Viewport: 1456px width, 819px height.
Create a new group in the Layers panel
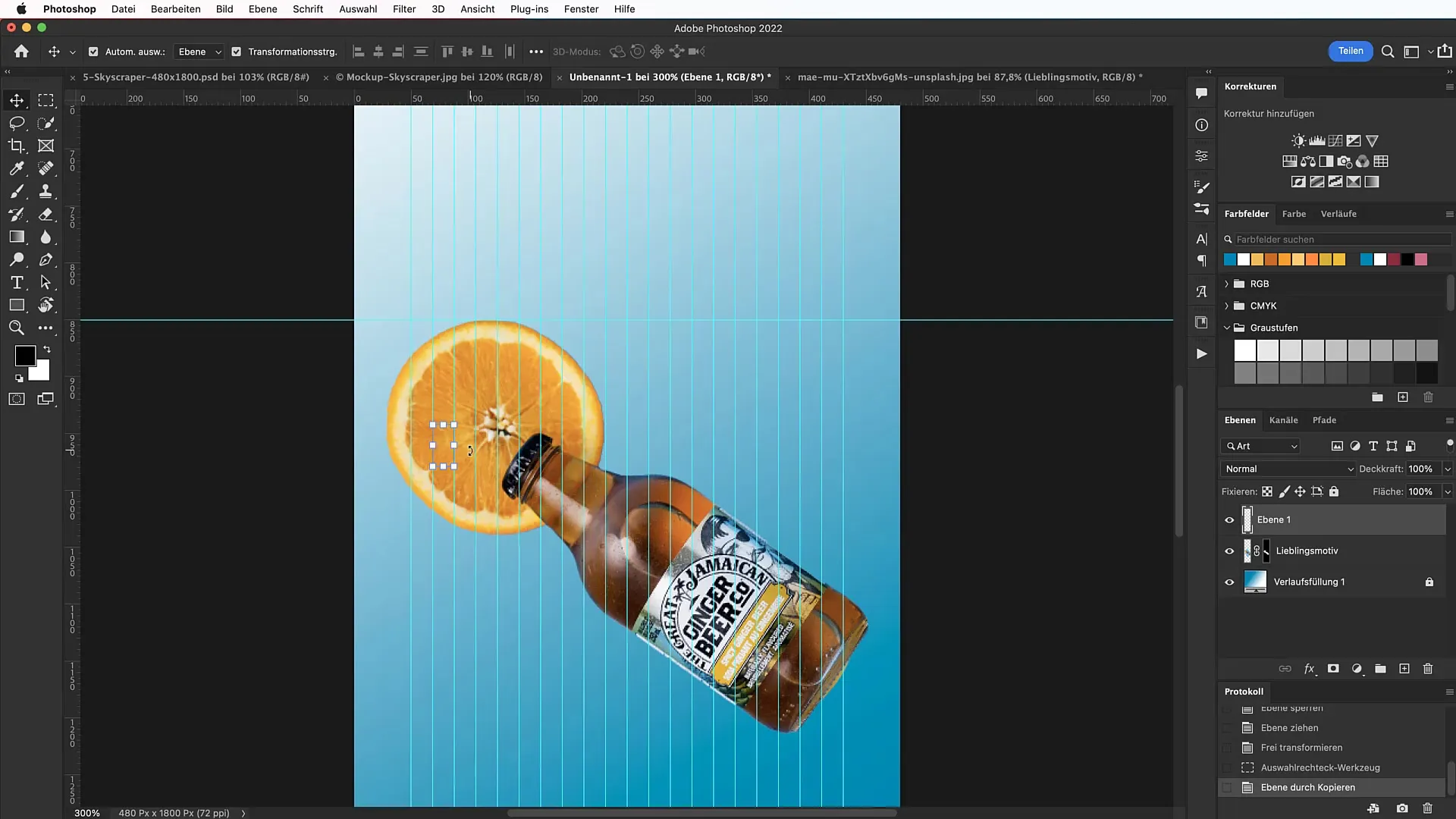click(x=1380, y=669)
